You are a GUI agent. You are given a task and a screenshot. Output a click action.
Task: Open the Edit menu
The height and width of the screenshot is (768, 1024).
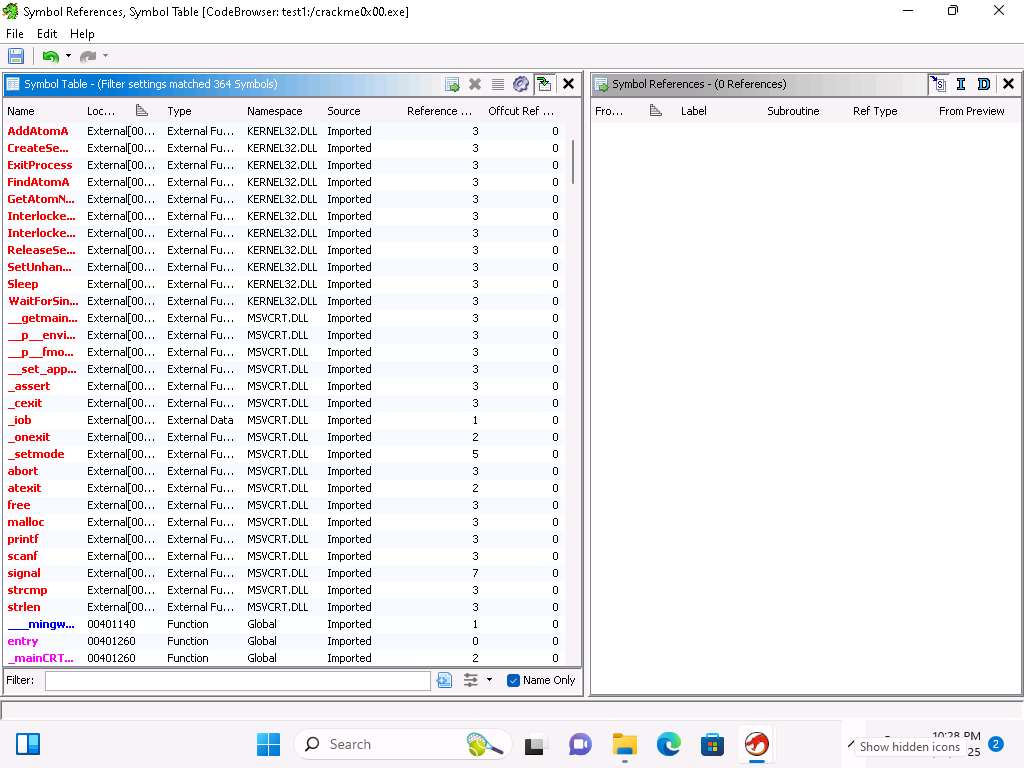47,34
